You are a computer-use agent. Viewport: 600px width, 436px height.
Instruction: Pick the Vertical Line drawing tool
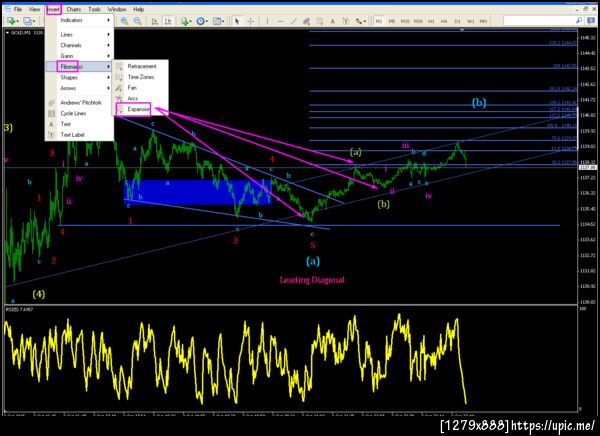267,21
